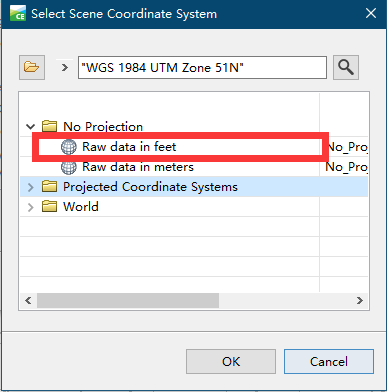Click the Projected Coordinate Systems folder icon
The height and width of the screenshot is (392, 387).
(x=49, y=186)
